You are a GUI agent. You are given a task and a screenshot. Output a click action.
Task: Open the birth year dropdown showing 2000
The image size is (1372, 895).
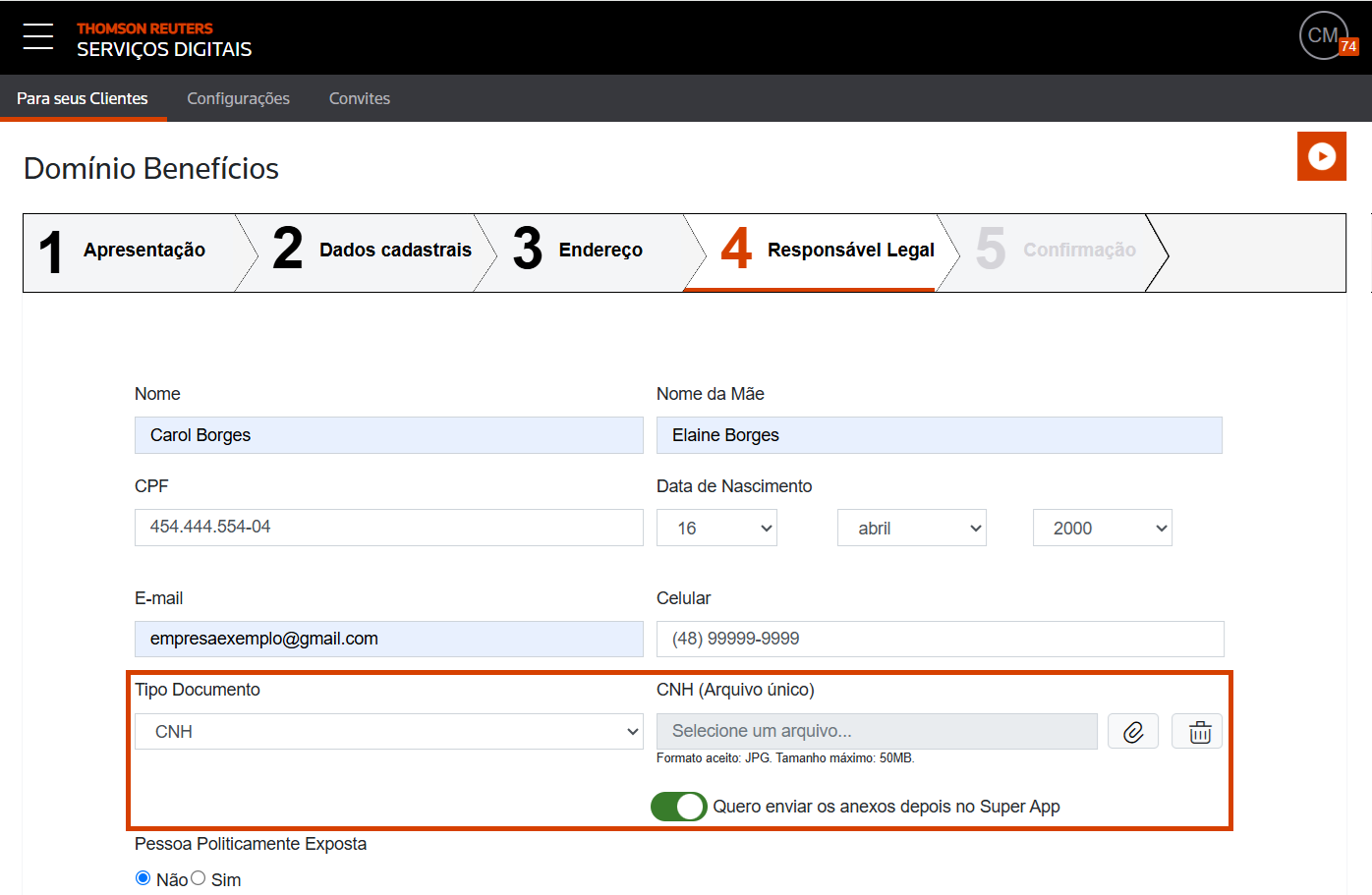pyautogui.click(x=1103, y=528)
